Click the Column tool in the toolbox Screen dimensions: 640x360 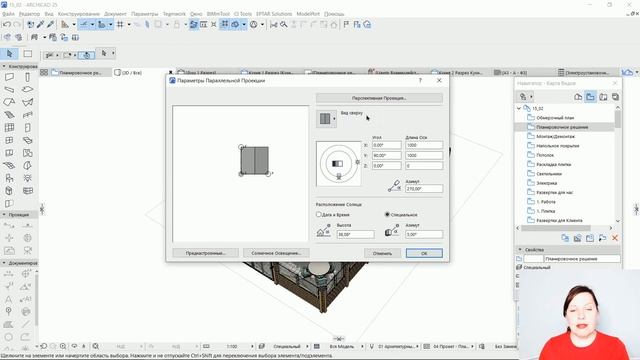(27, 77)
